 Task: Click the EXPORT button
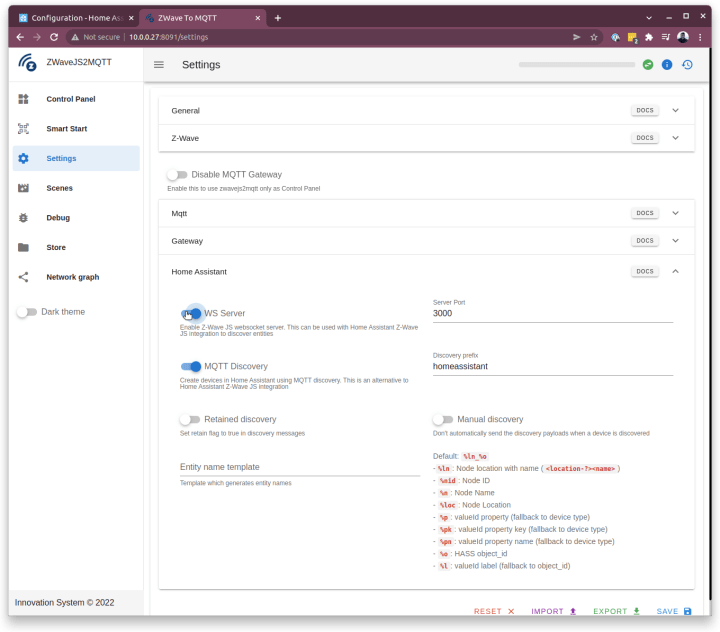pyautogui.click(x=616, y=611)
